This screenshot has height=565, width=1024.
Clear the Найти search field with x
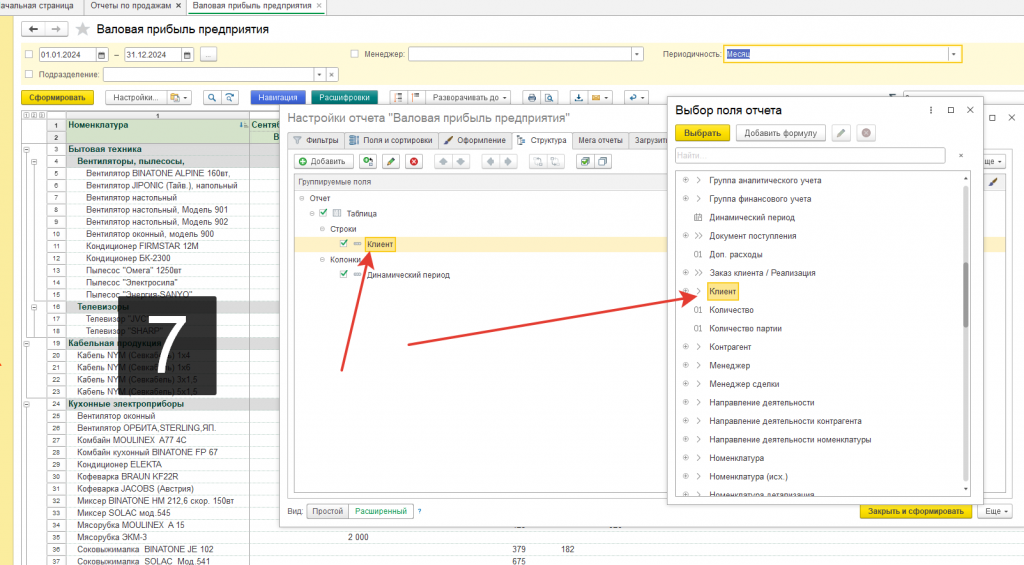point(961,155)
